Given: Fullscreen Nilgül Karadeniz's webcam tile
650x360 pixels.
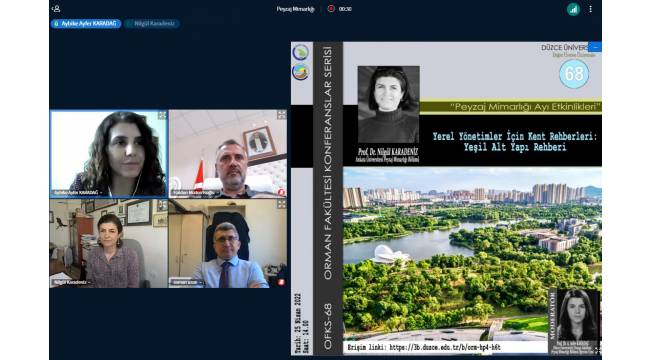Looking at the screenshot, I should tap(162, 205).
